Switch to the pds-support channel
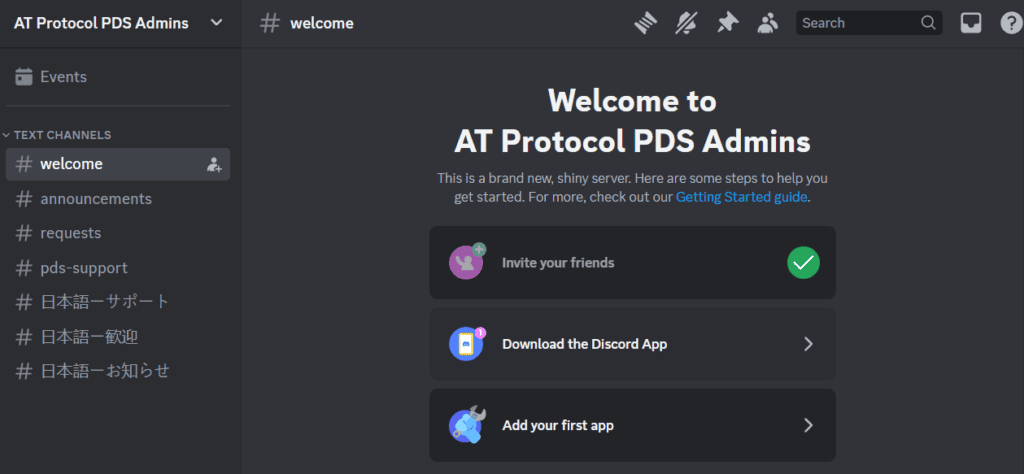This screenshot has height=474, width=1024. click(x=118, y=268)
